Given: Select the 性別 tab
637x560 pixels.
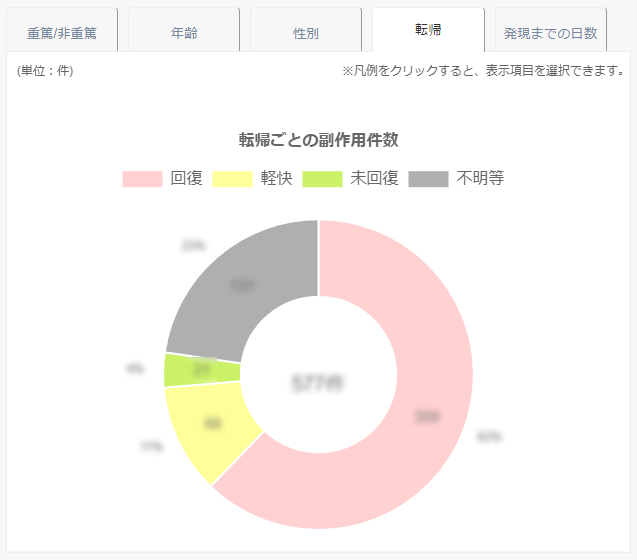Looking at the screenshot, I should [x=306, y=32].
